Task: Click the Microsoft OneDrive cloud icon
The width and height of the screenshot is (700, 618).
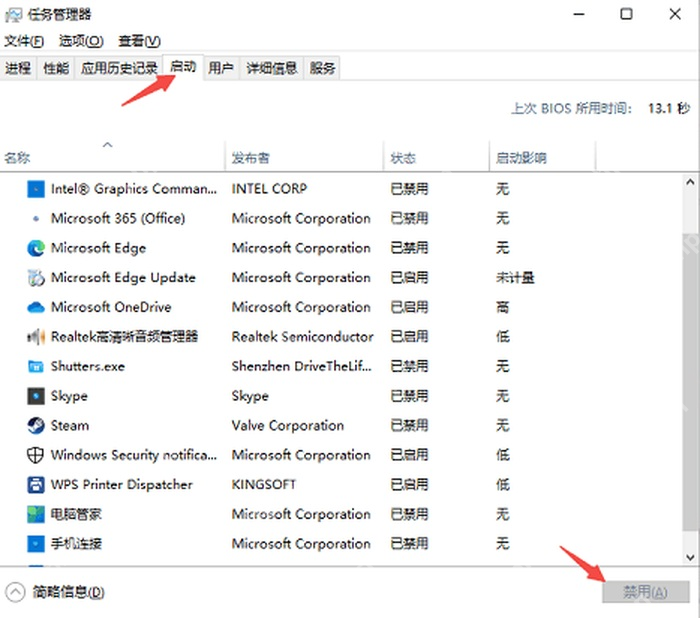Action: 36,308
